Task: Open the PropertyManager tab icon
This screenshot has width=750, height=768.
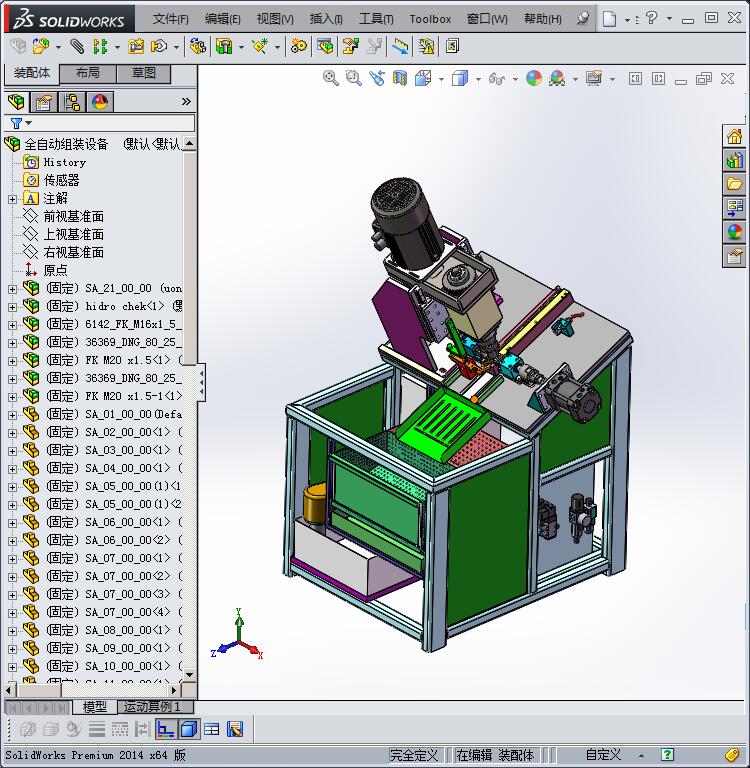Action: pyautogui.click(x=44, y=102)
